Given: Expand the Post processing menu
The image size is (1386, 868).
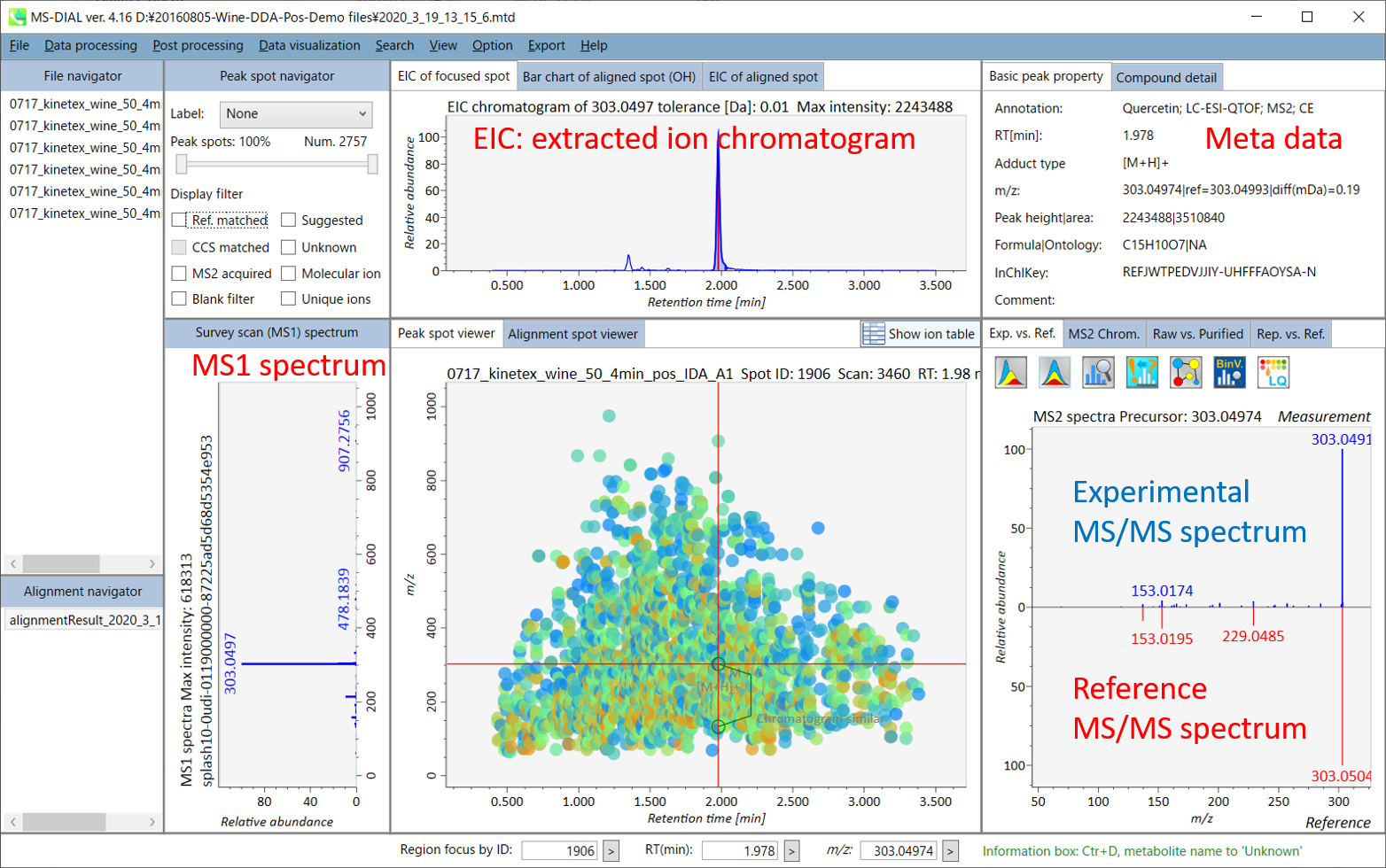Looking at the screenshot, I should [198, 45].
